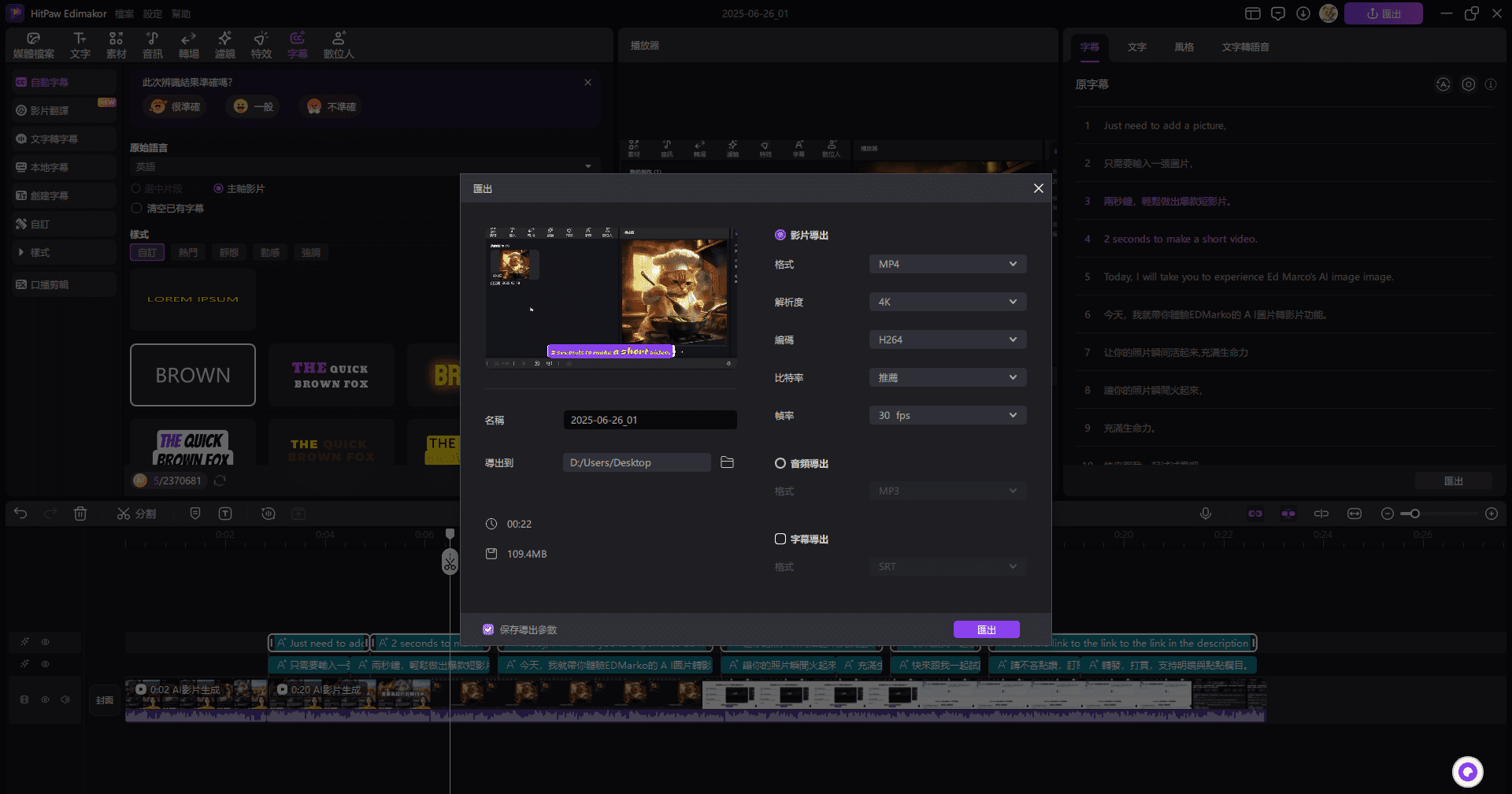This screenshot has height=794, width=1512.
Task: Select the BROWN subtitle style thumbnail
Action: tap(193, 375)
